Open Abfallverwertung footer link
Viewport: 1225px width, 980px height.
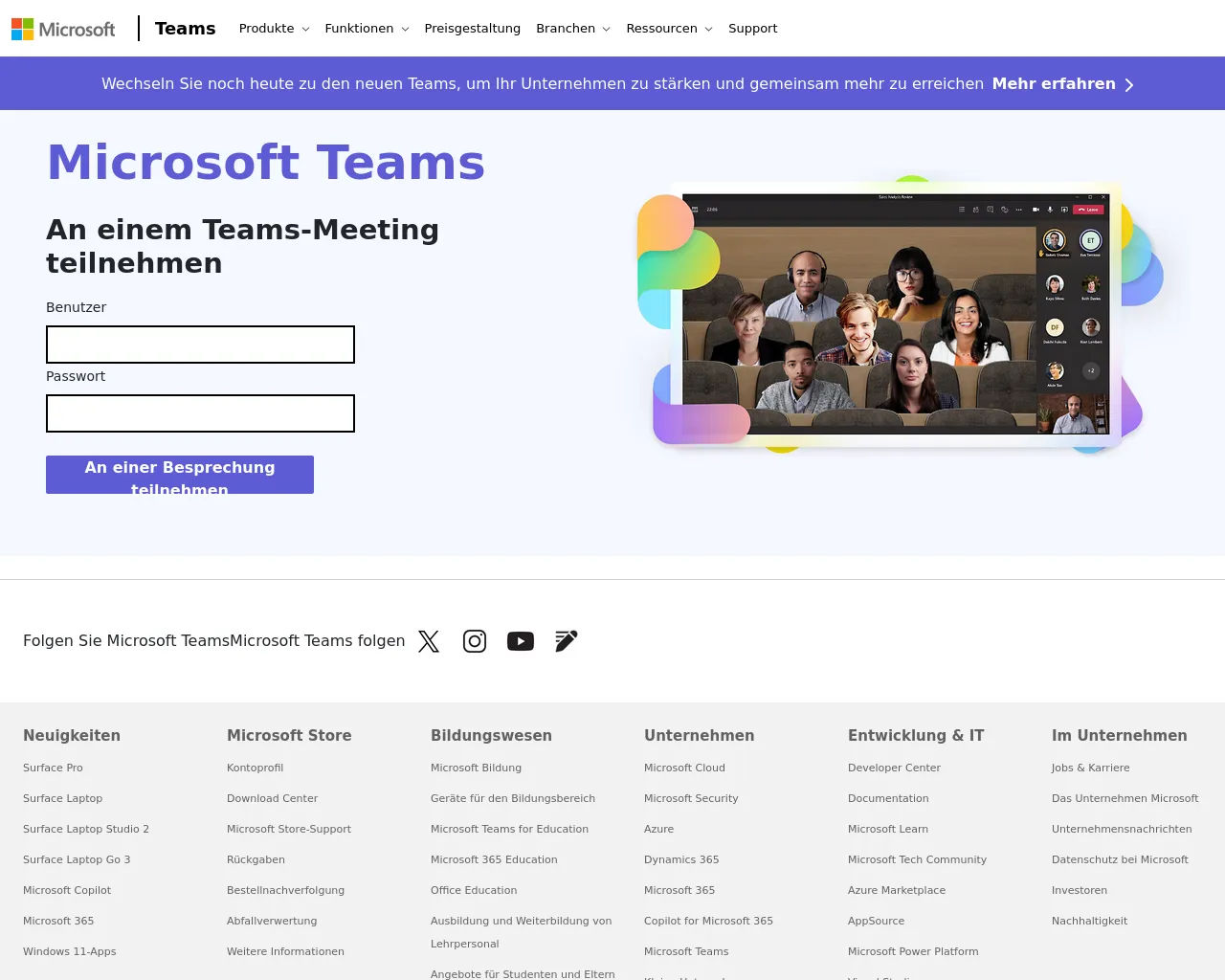pyautogui.click(x=272, y=921)
